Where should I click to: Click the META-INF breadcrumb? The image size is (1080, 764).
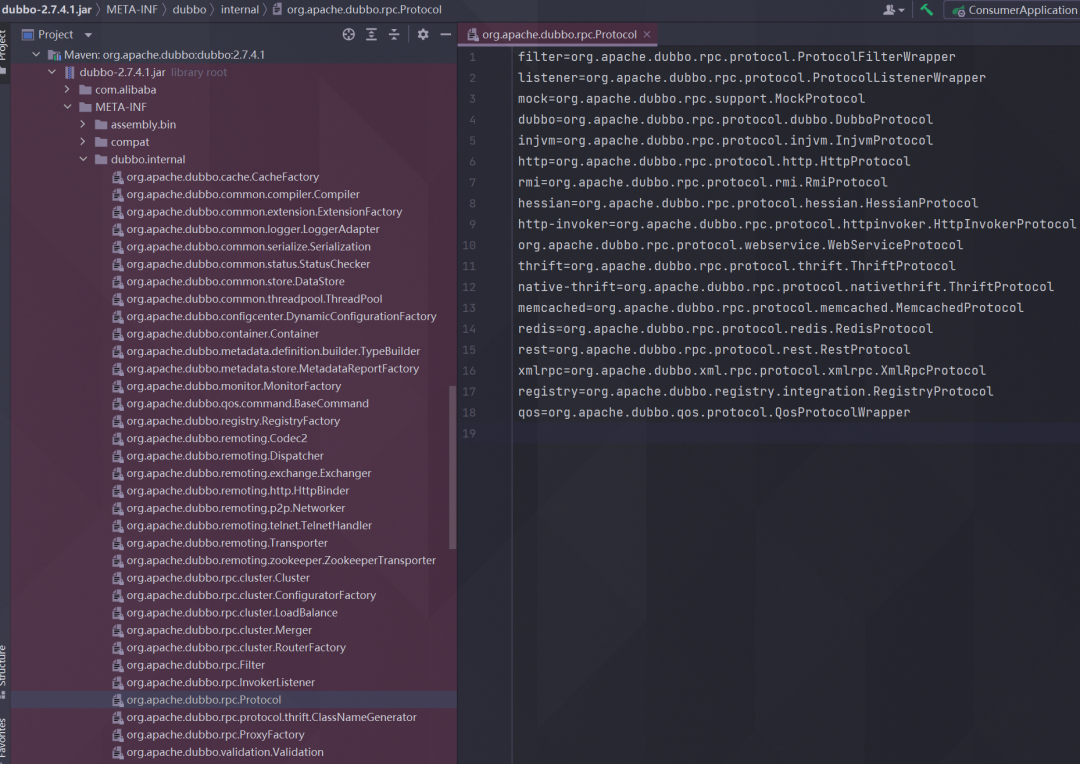132,10
